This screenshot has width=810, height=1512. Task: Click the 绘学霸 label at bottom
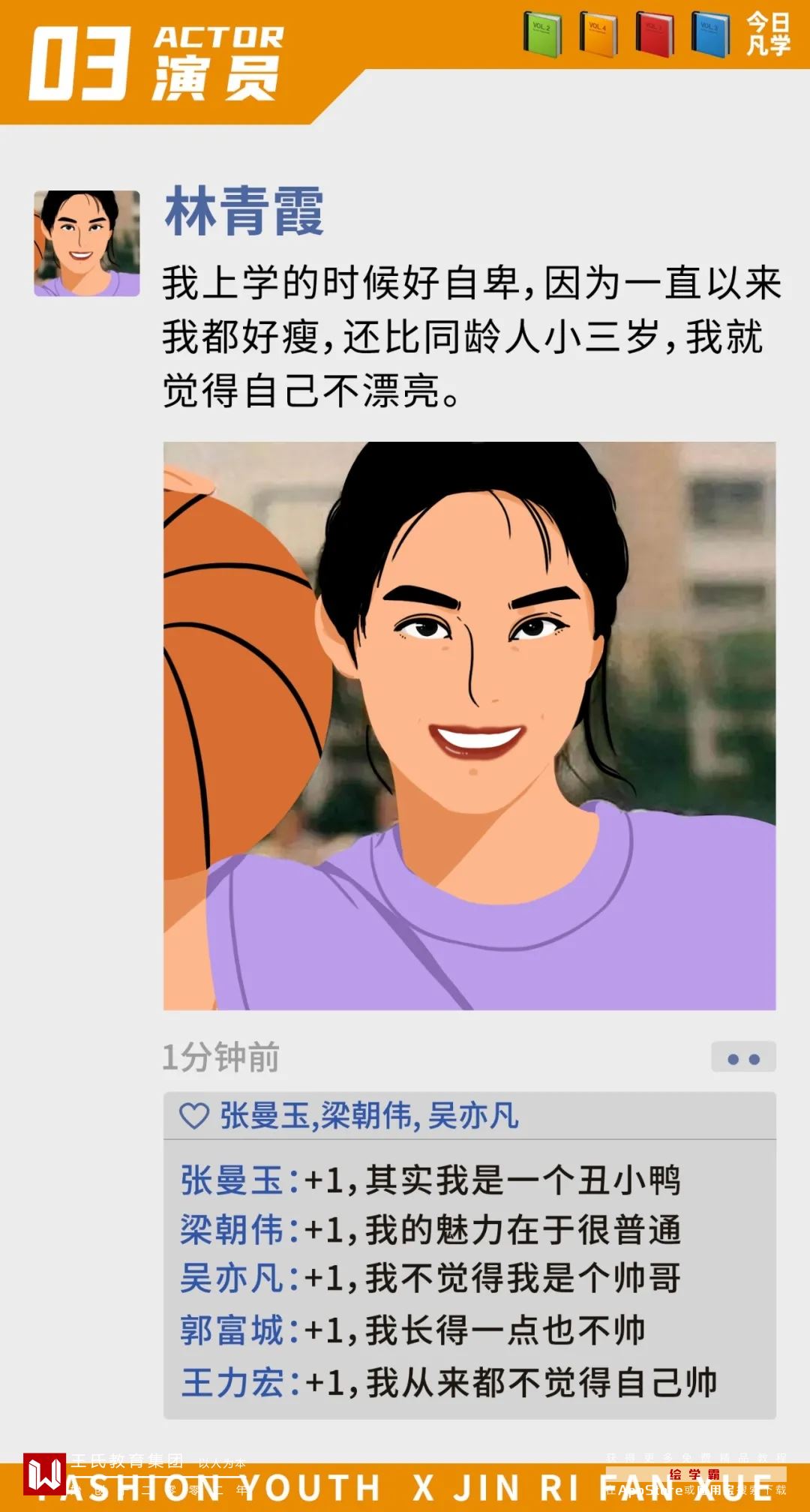(x=694, y=1474)
